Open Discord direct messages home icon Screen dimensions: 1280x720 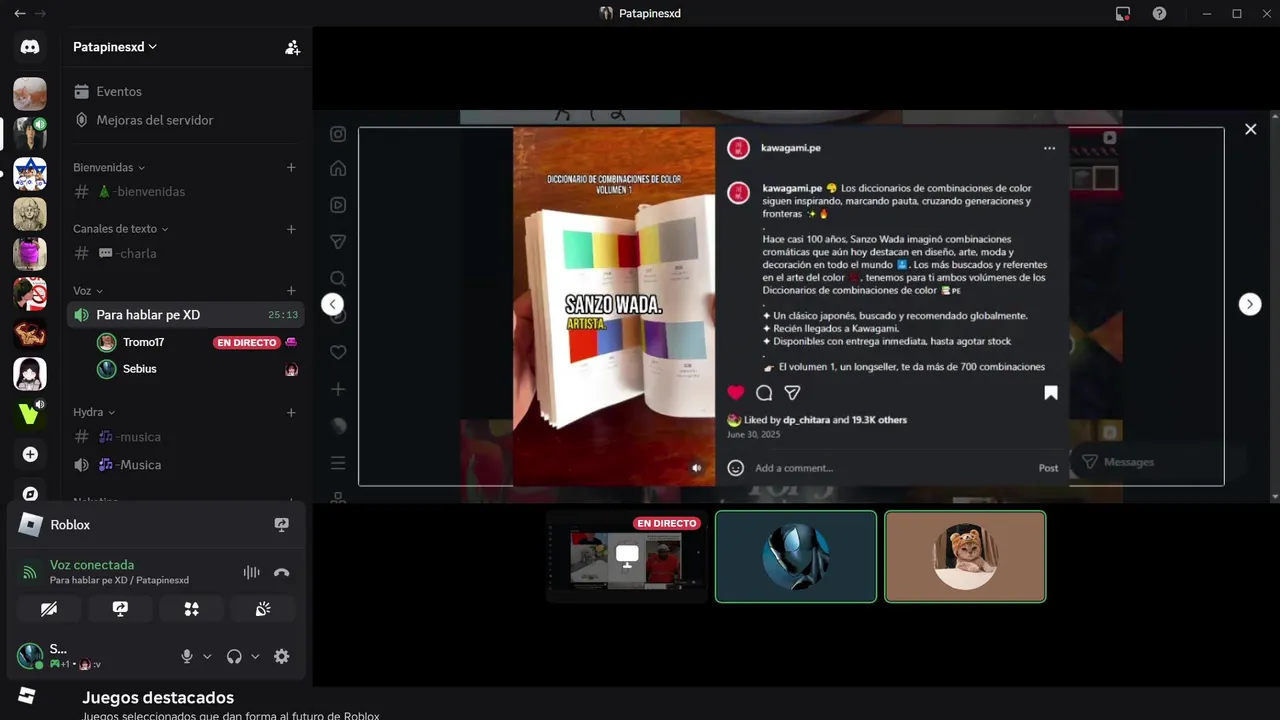[x=30, y=47]
